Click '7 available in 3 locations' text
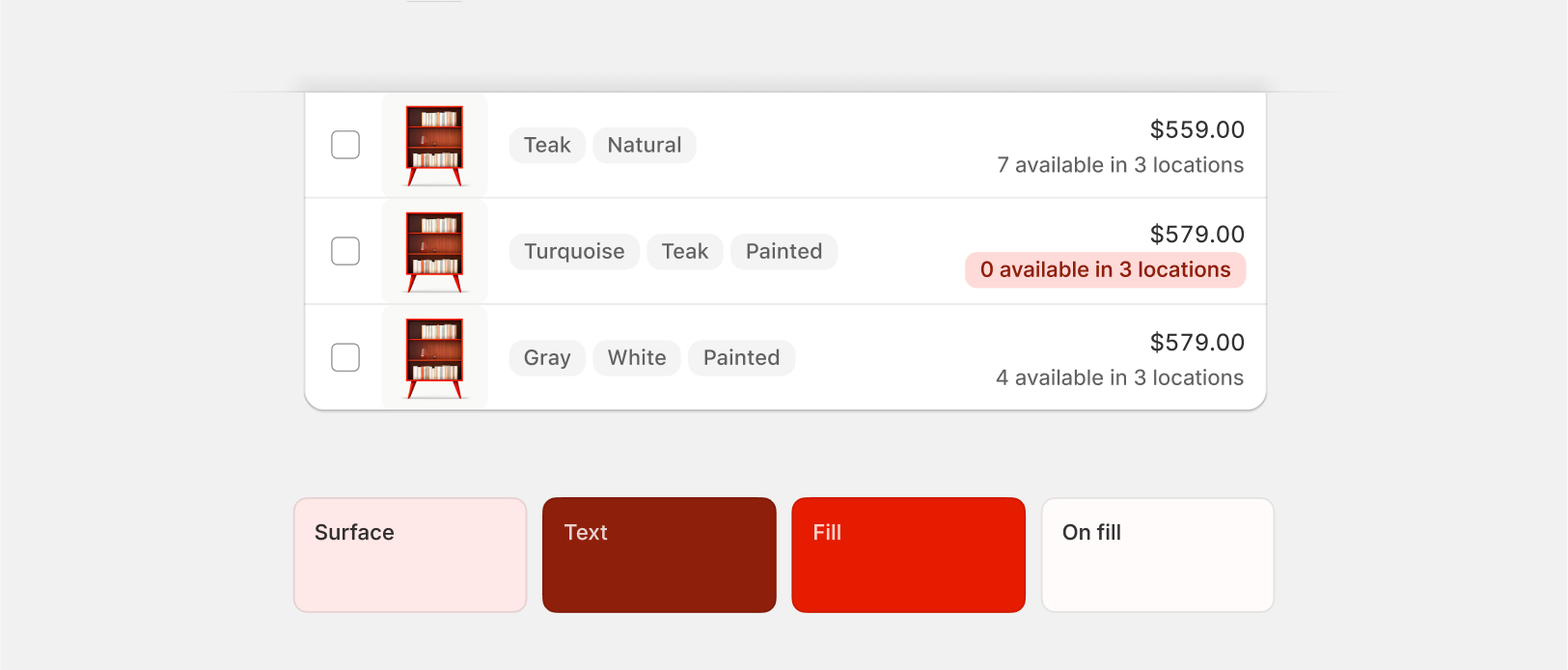This screenshot has height=670, width=1568. click(x=1120, y=165)
